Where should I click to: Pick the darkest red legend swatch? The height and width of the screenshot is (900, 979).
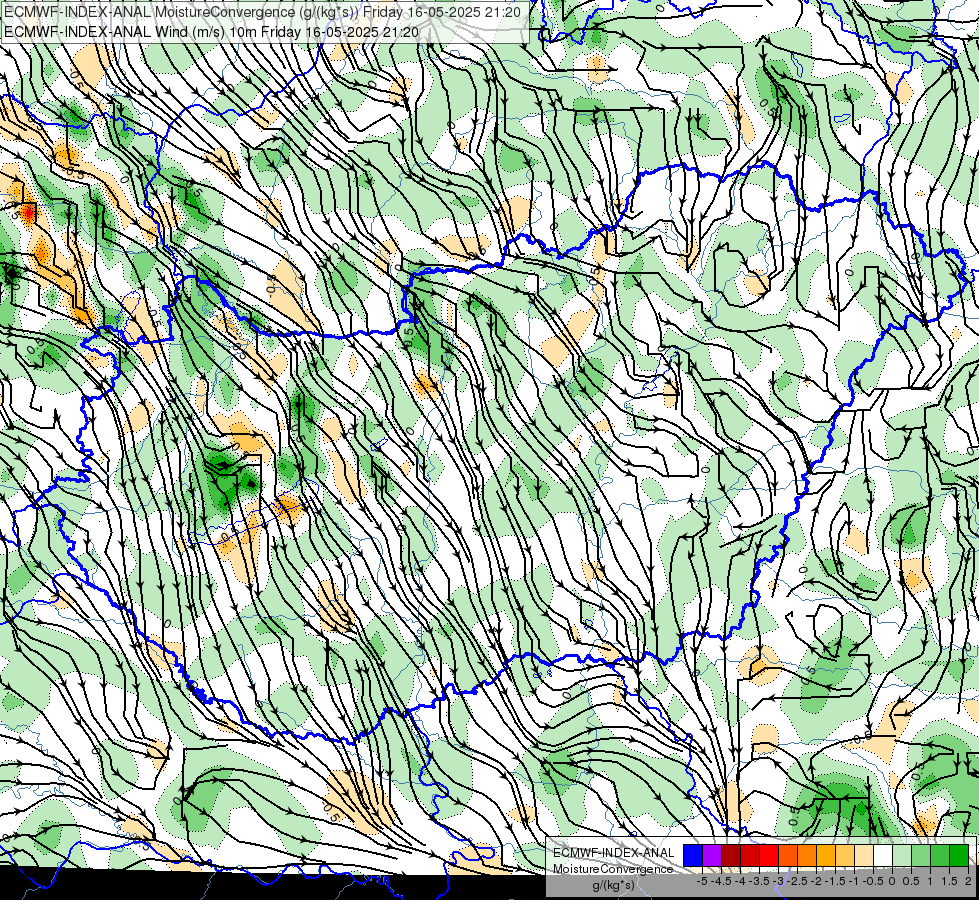[731, 856]
